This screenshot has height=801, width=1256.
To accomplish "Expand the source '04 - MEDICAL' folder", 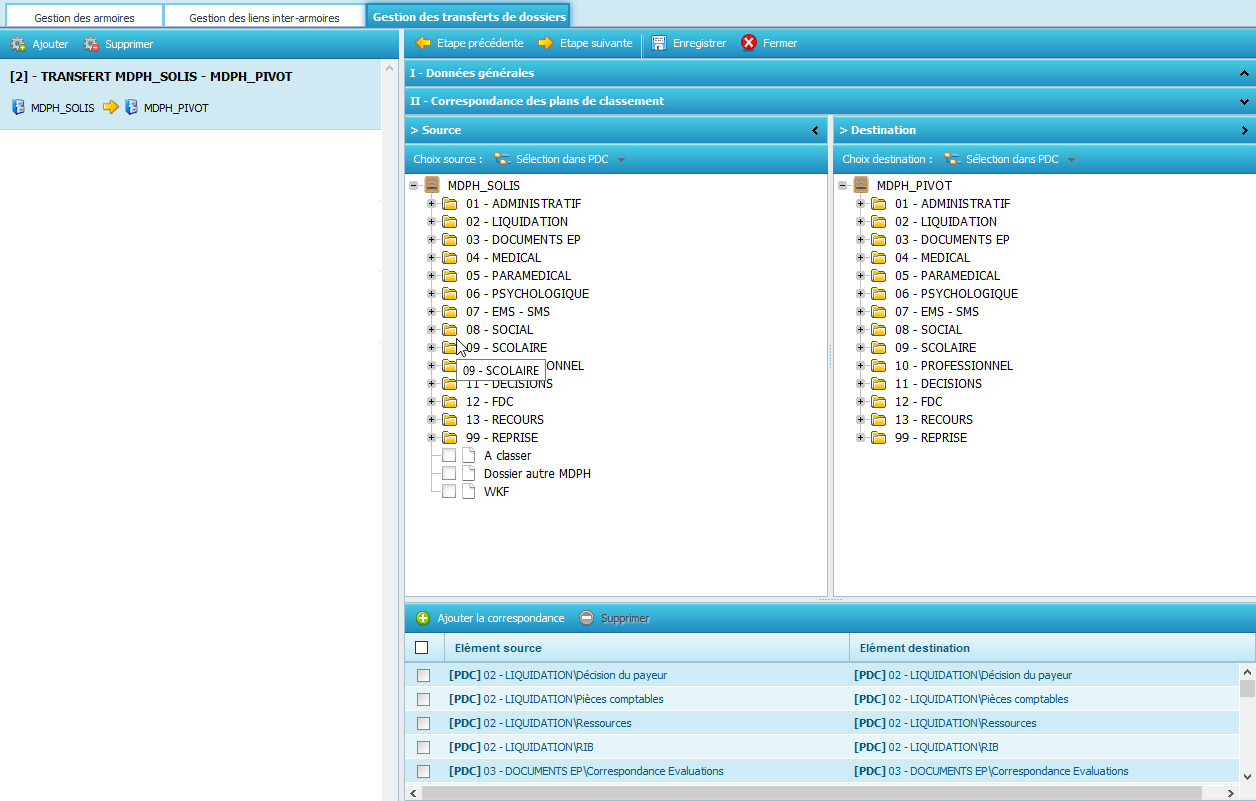I will (432, 257).
